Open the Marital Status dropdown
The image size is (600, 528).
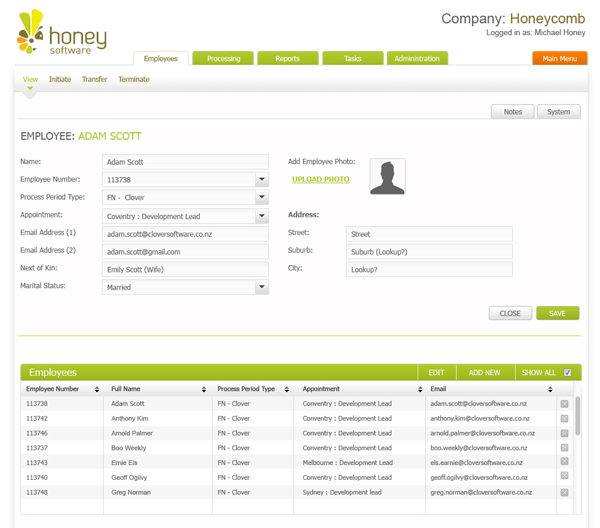click(x=261, y=288)
